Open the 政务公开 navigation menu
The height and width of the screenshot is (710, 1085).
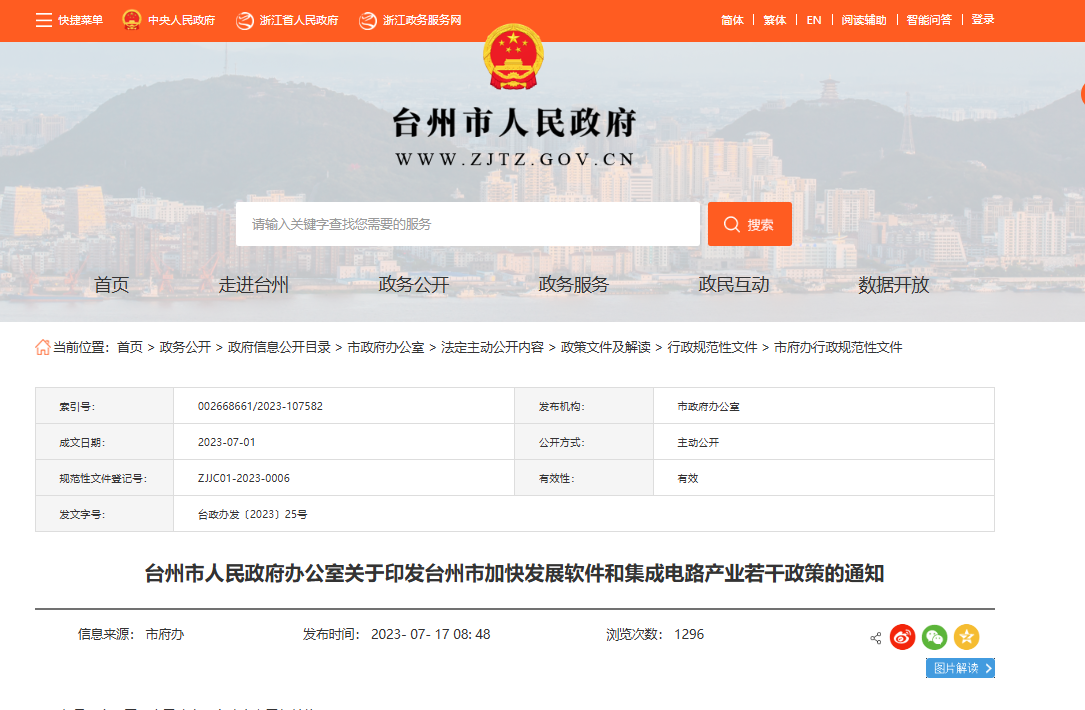(x=413, y=284)
